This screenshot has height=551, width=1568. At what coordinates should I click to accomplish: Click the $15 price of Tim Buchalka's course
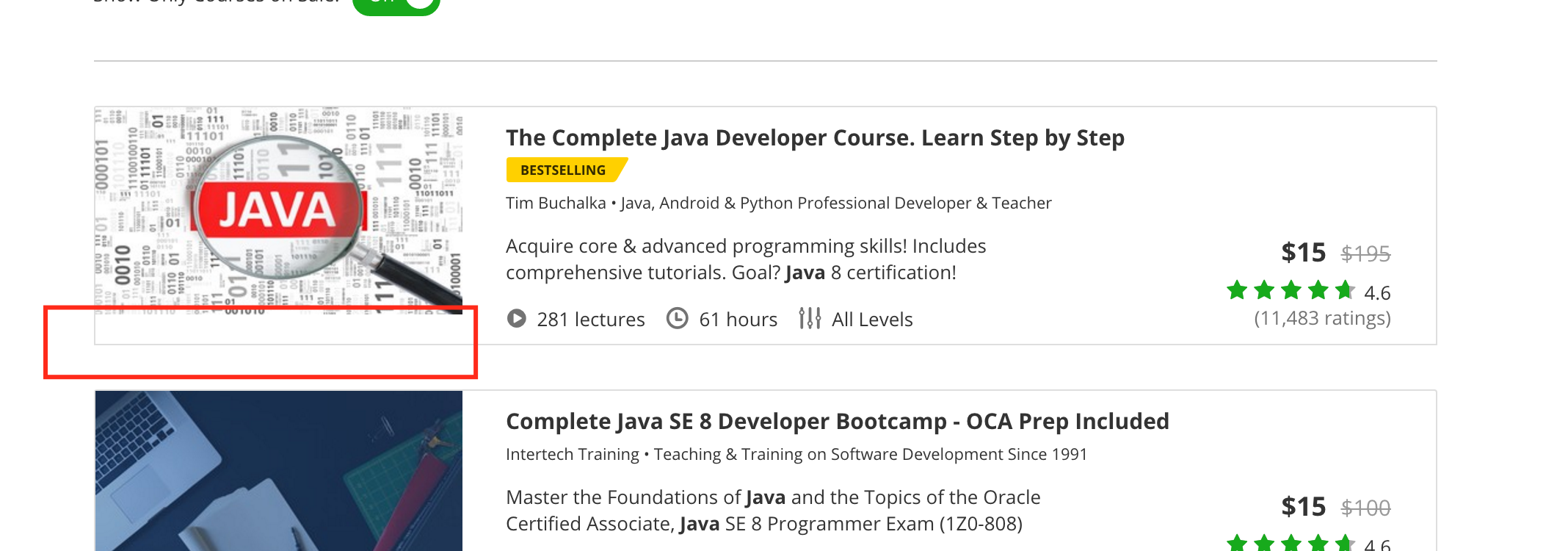[x=1303, y=253]
